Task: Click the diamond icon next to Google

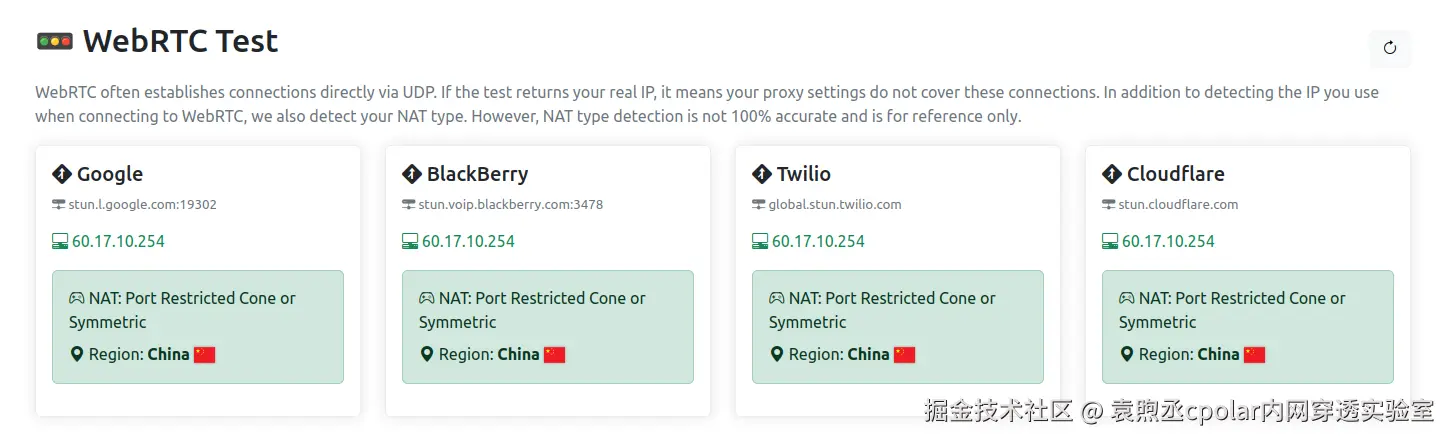Action: (x=61, y=174)
